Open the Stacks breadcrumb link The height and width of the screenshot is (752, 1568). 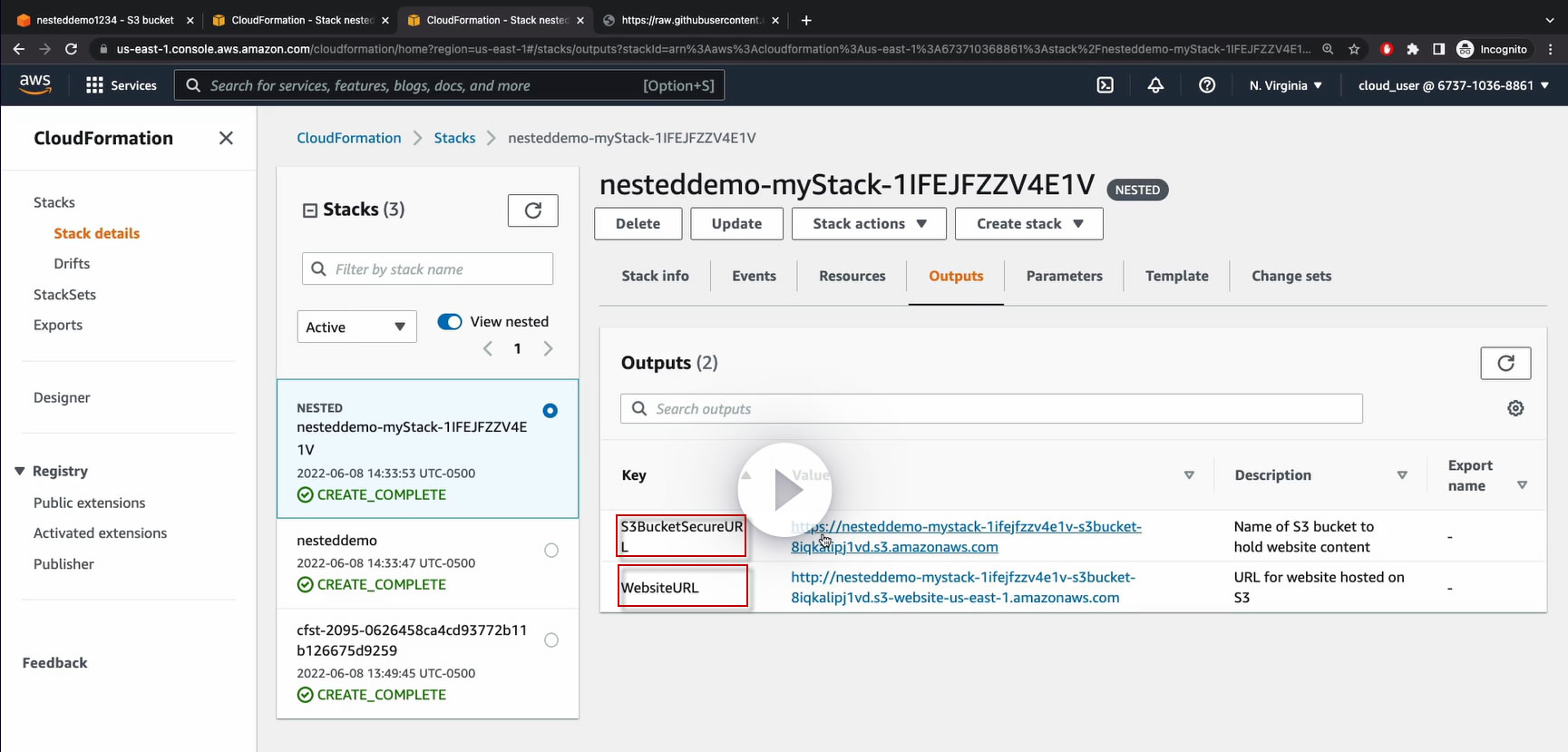(454, 138)
